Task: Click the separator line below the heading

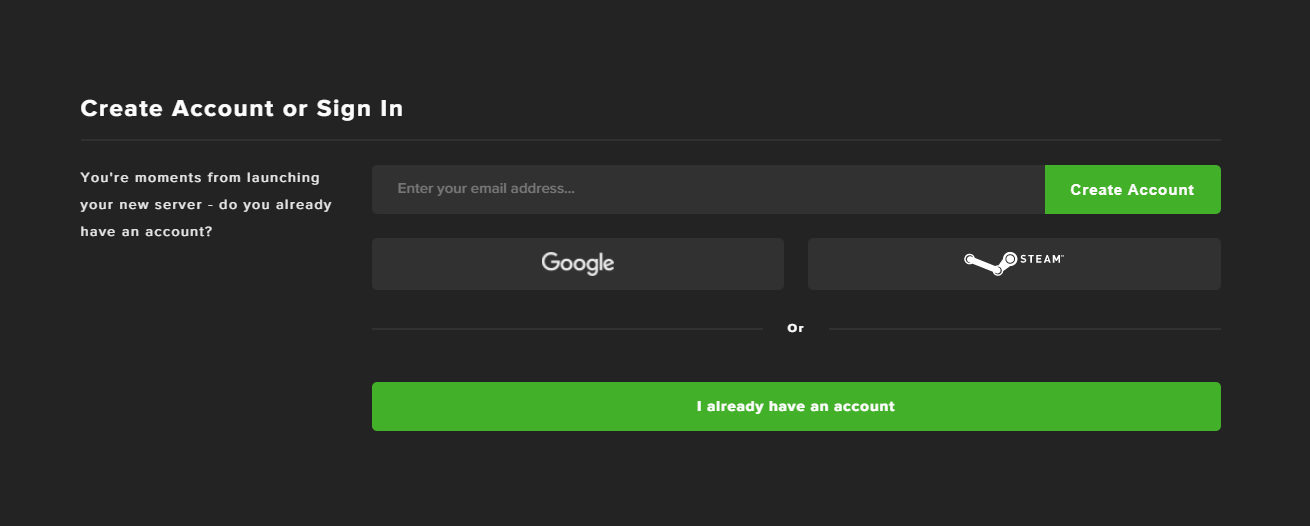Action: tap(650, 140)
